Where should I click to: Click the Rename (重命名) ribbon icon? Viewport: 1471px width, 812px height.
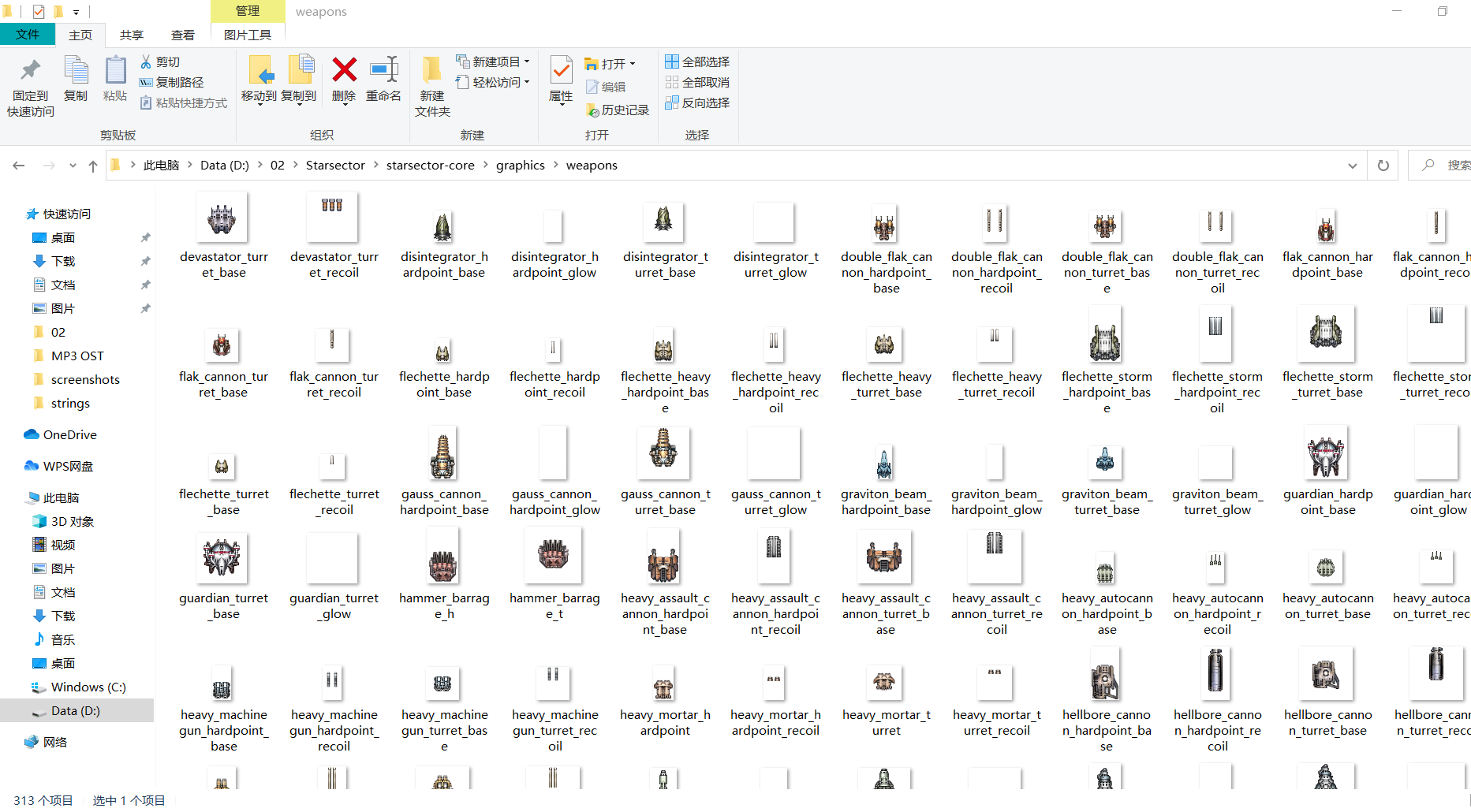pos(383,71)
